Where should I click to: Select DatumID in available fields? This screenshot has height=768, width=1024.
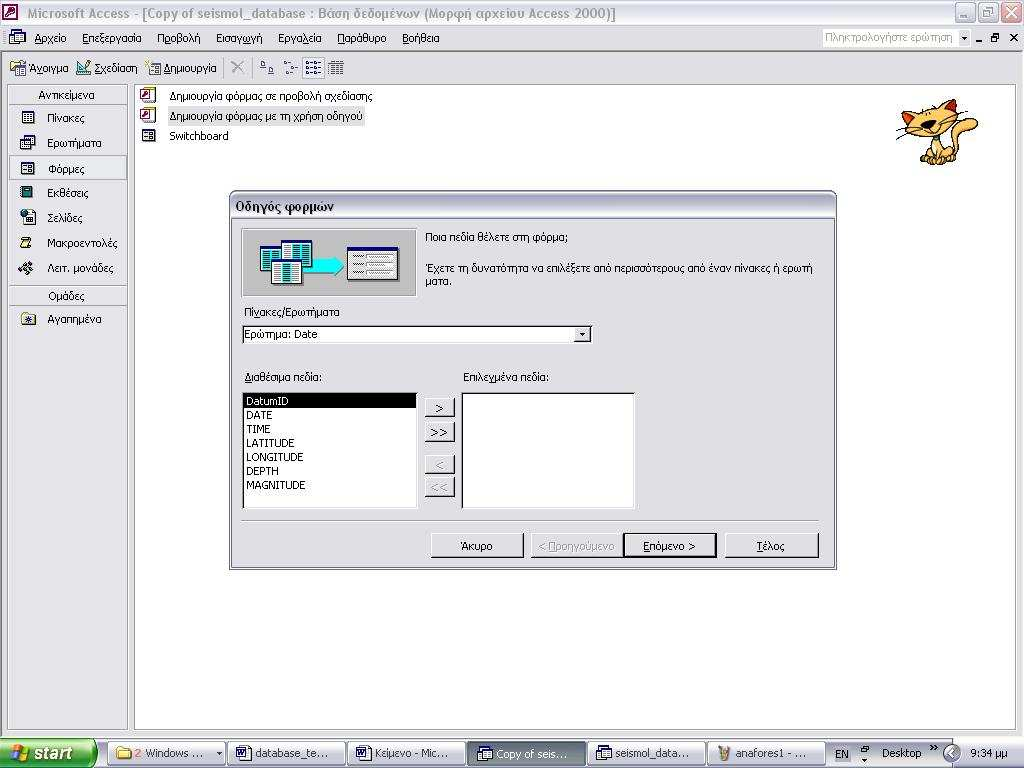coord(330,401)
